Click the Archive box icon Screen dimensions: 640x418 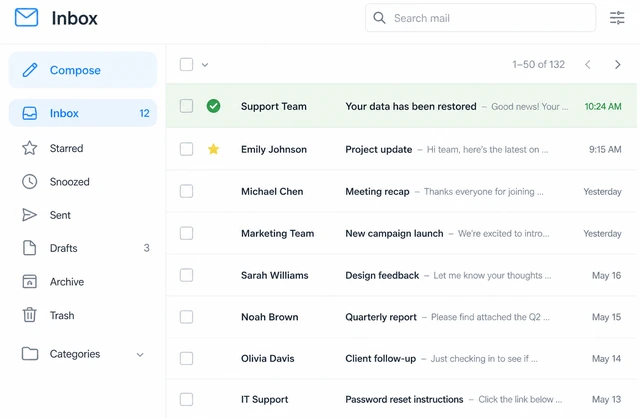pos(29,282)
